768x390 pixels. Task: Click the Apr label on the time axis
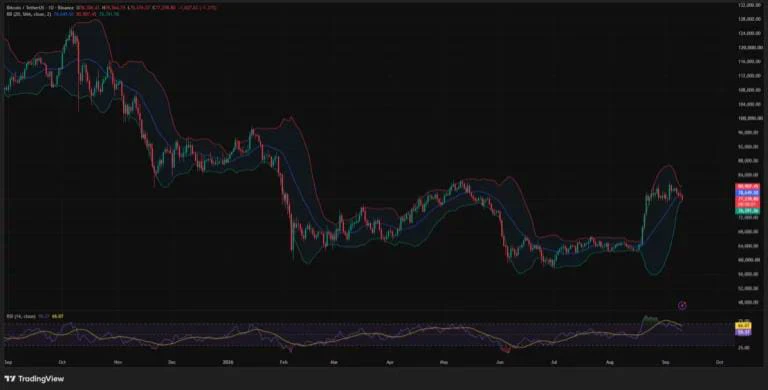pos(390,363)
